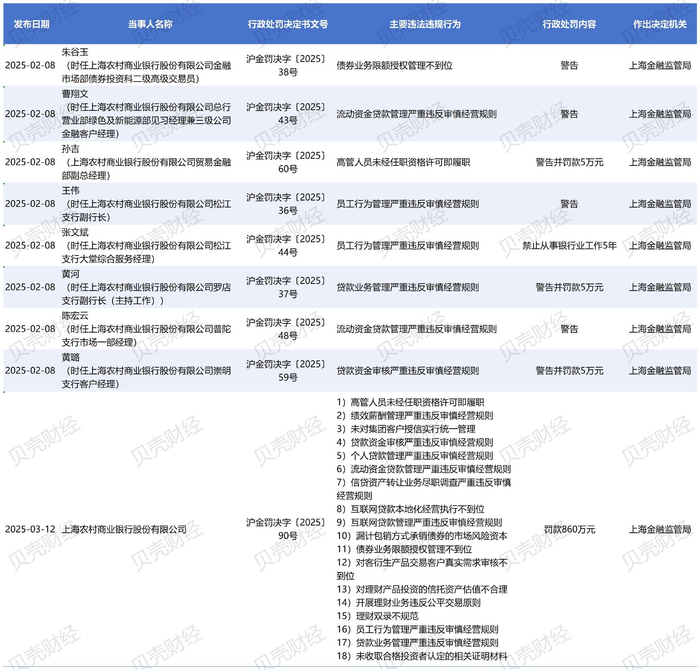Click document number 沪金罚决字〔2025〕44号
Image resolution: width=700 pixels, height=670 pixels.
pos(288,246)
